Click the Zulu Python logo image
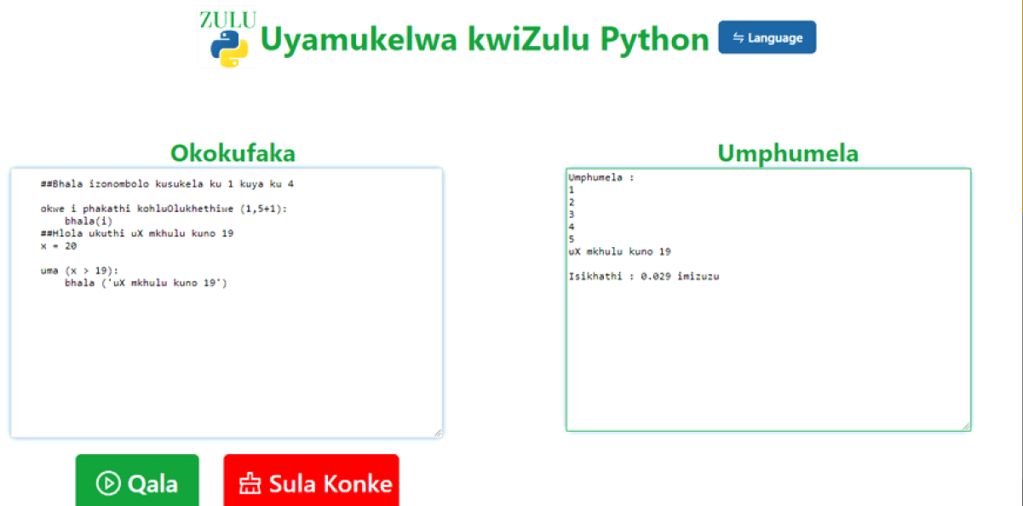The image size is (1023, 506). pyautogui.click(x=227, y=38)
